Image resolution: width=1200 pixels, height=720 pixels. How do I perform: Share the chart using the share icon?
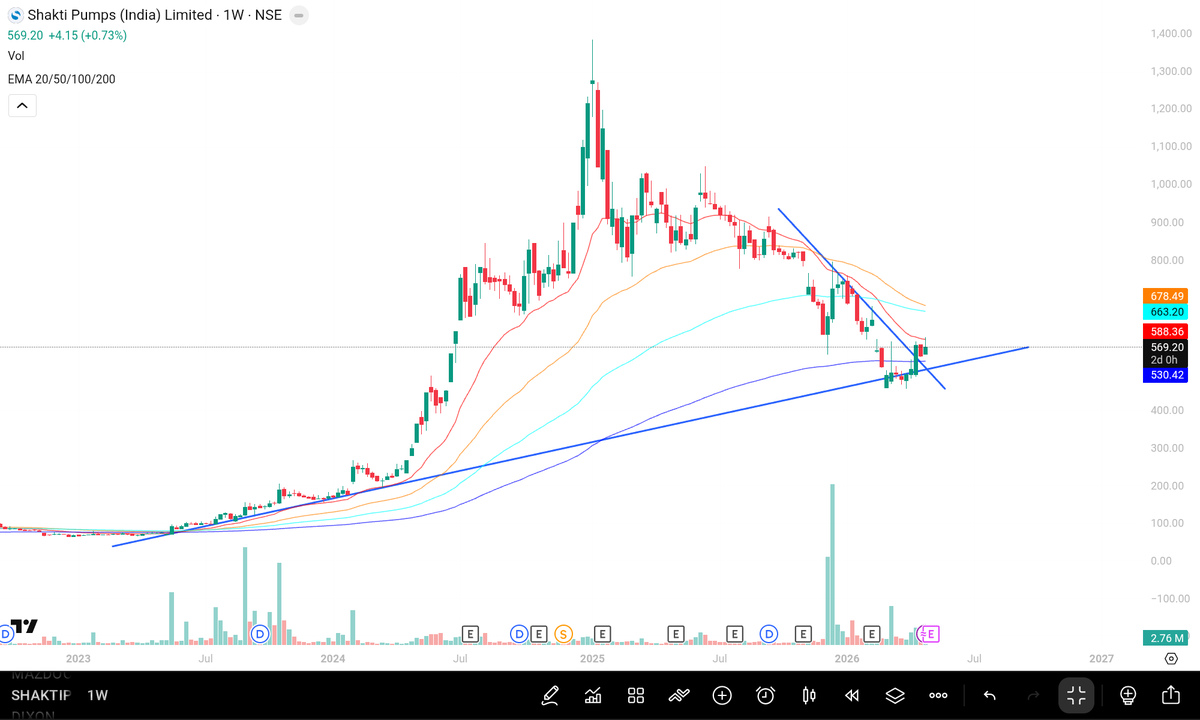click(x=1170, y=695)
